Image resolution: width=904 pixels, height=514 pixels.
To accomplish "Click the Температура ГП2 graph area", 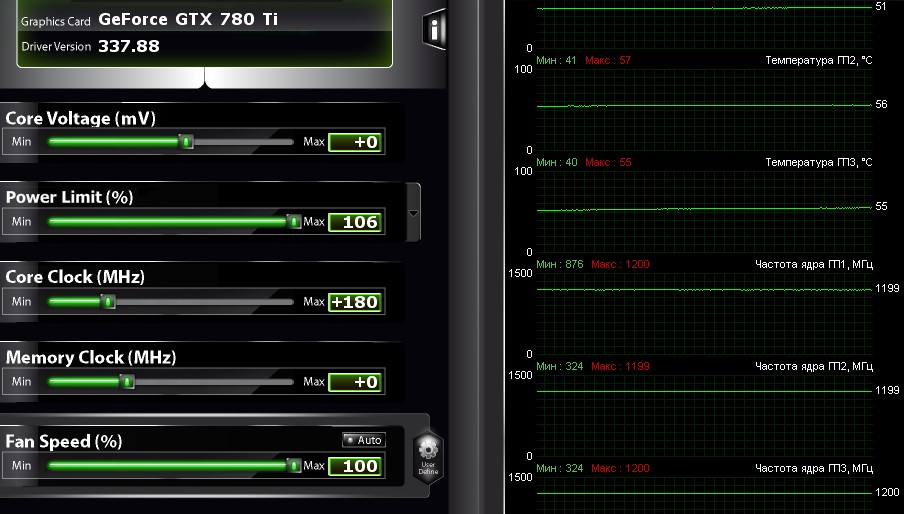I will (705, 110).
